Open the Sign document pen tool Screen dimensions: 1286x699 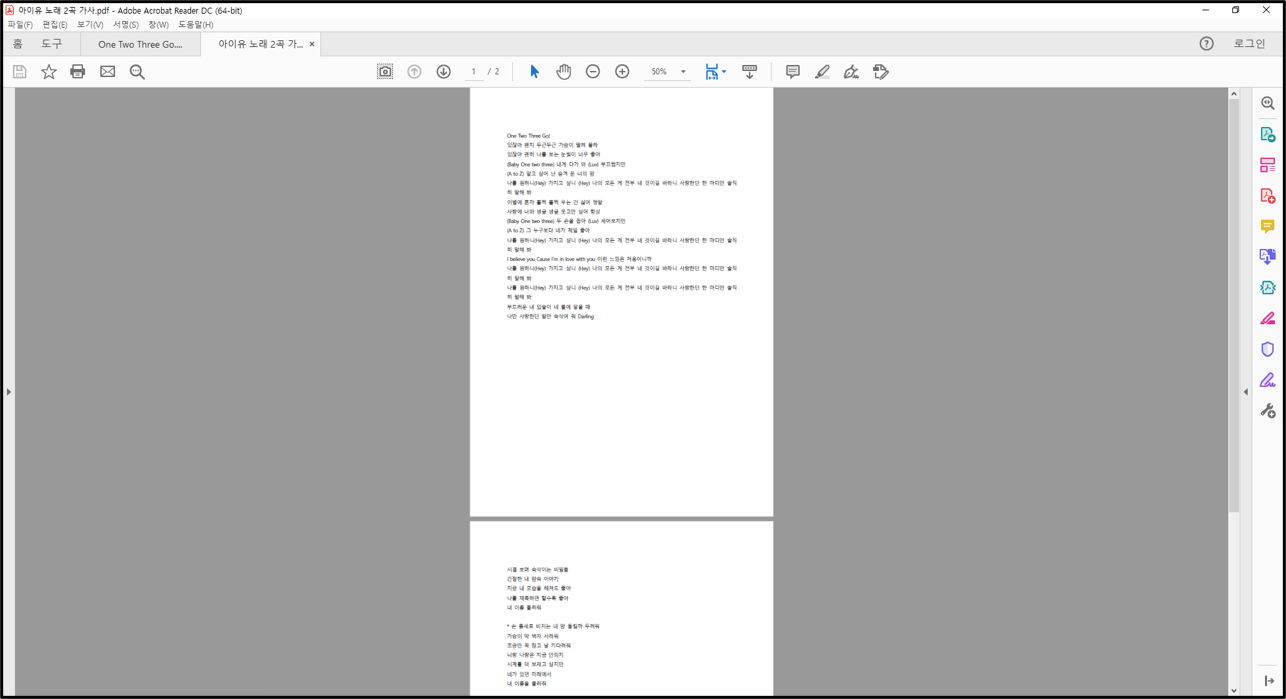(851, 72)
